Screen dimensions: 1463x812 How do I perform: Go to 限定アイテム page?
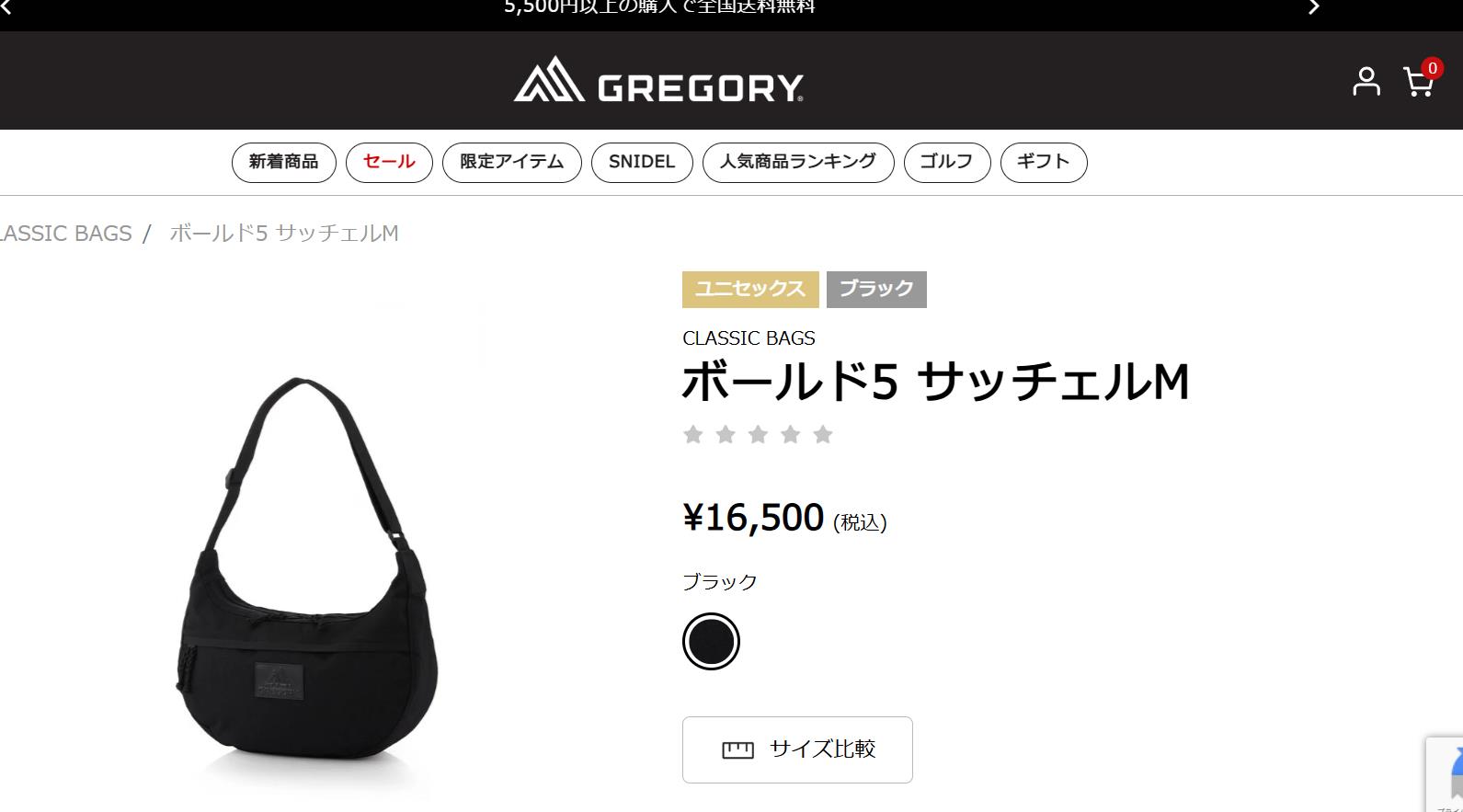(x=512, y=163)
